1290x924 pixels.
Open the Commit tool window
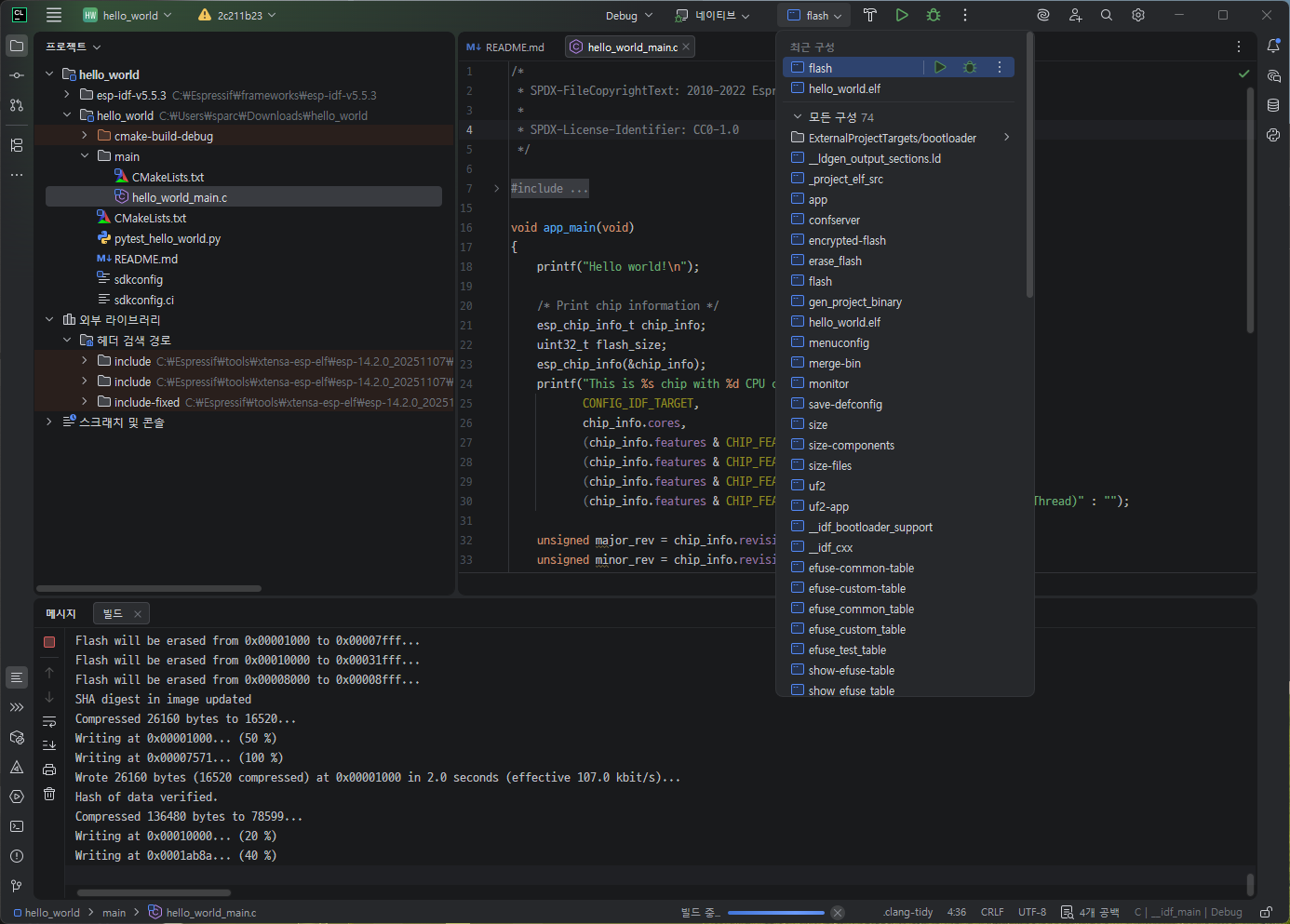tap(17, 75)
